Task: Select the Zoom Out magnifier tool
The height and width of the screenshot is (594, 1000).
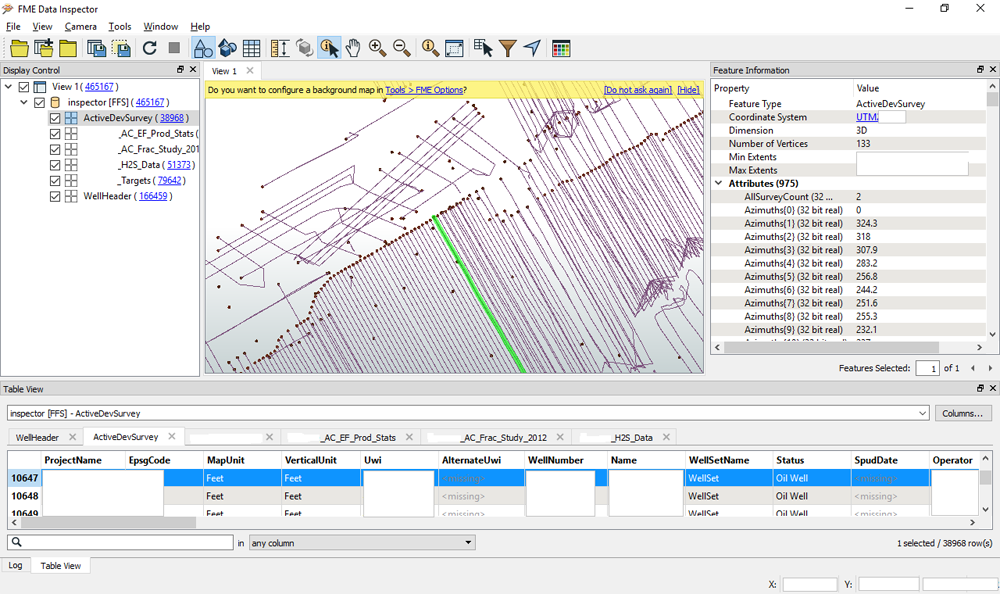Action: tap(401, 48)
